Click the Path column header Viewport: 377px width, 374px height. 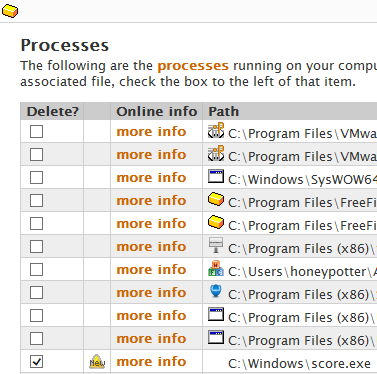click(224, 111)
